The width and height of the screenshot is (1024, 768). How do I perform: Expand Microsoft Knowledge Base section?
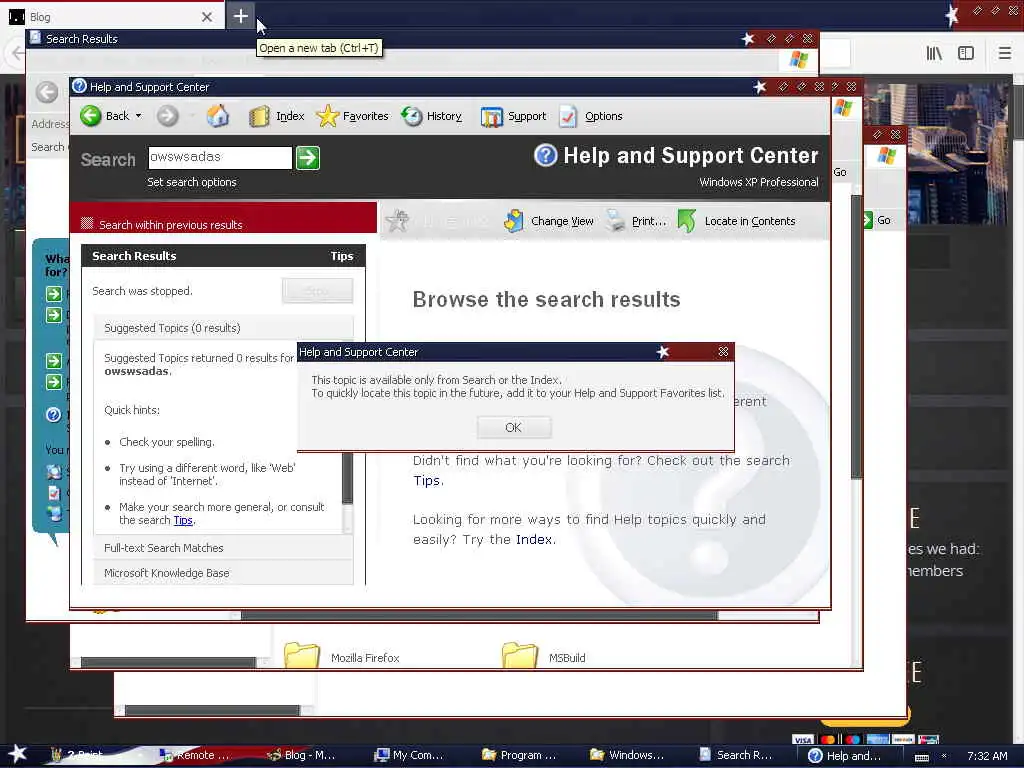tap(223, 573)
